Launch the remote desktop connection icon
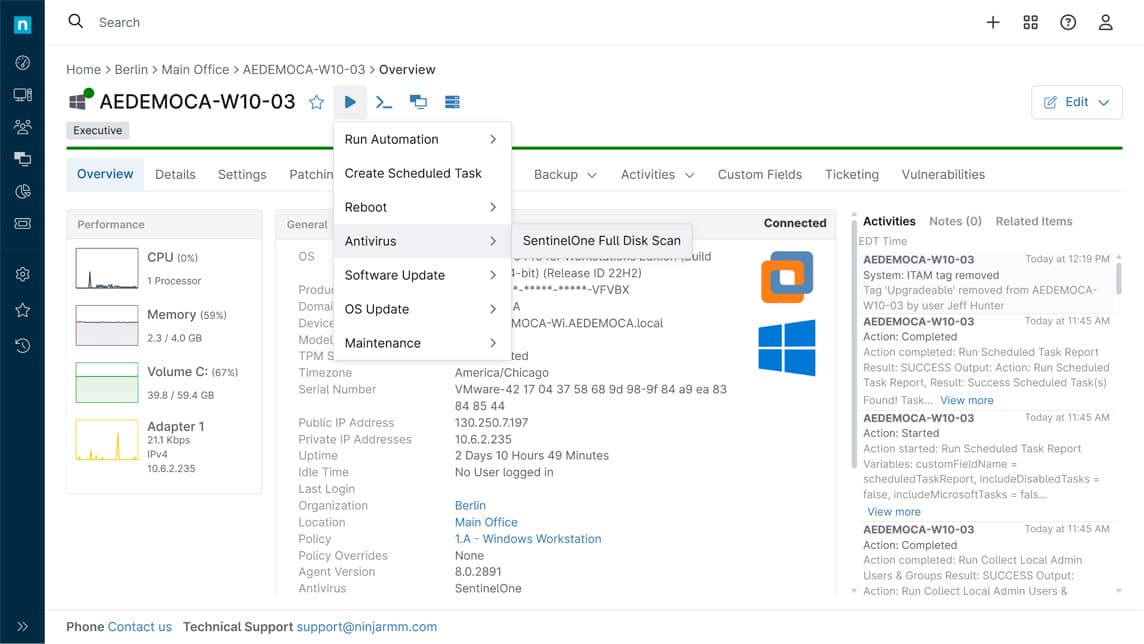The height and width of the screenshot is (644, 1144). click(x=418, y=102)
